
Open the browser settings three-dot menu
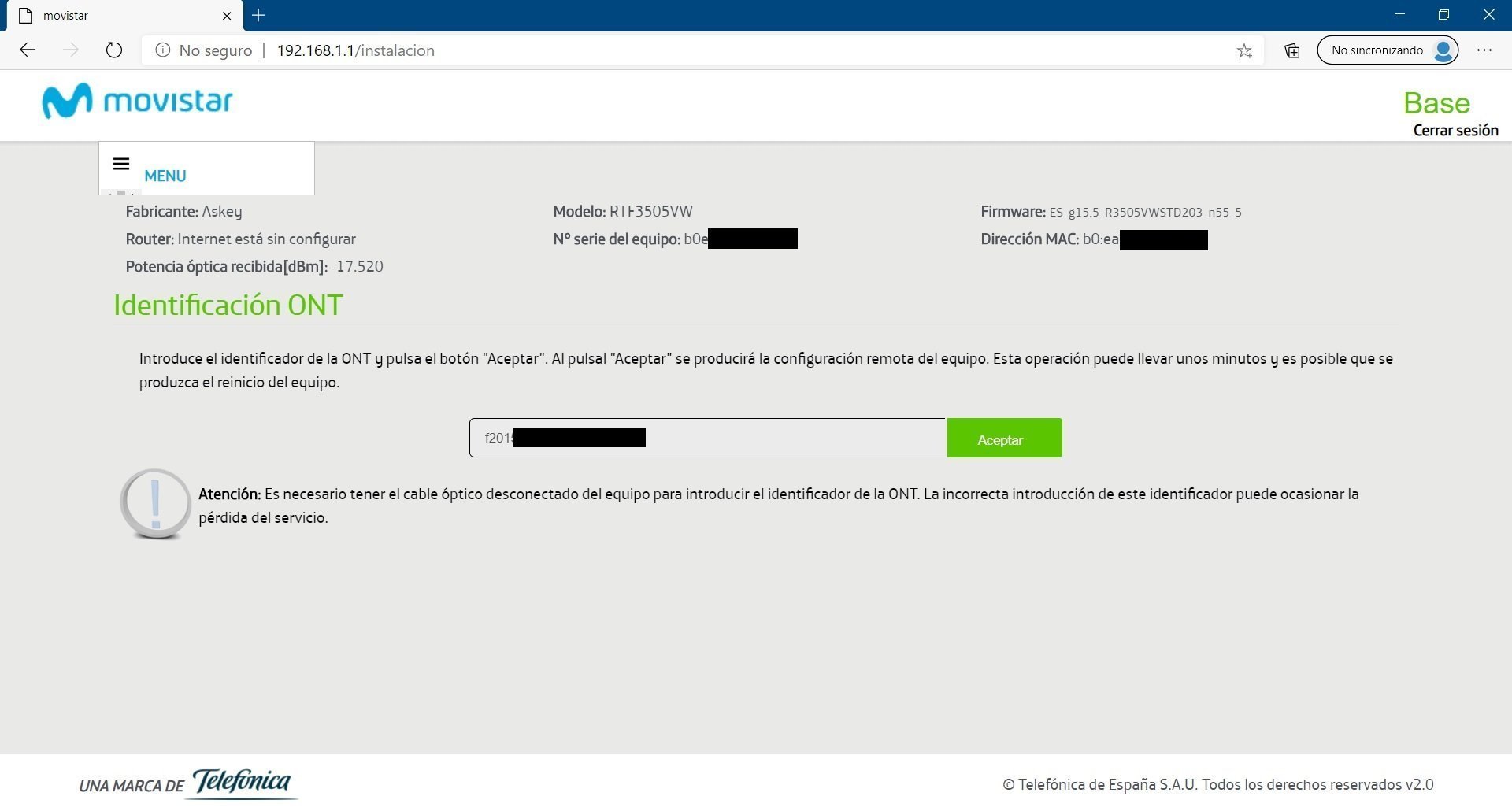pos(1484,50)
